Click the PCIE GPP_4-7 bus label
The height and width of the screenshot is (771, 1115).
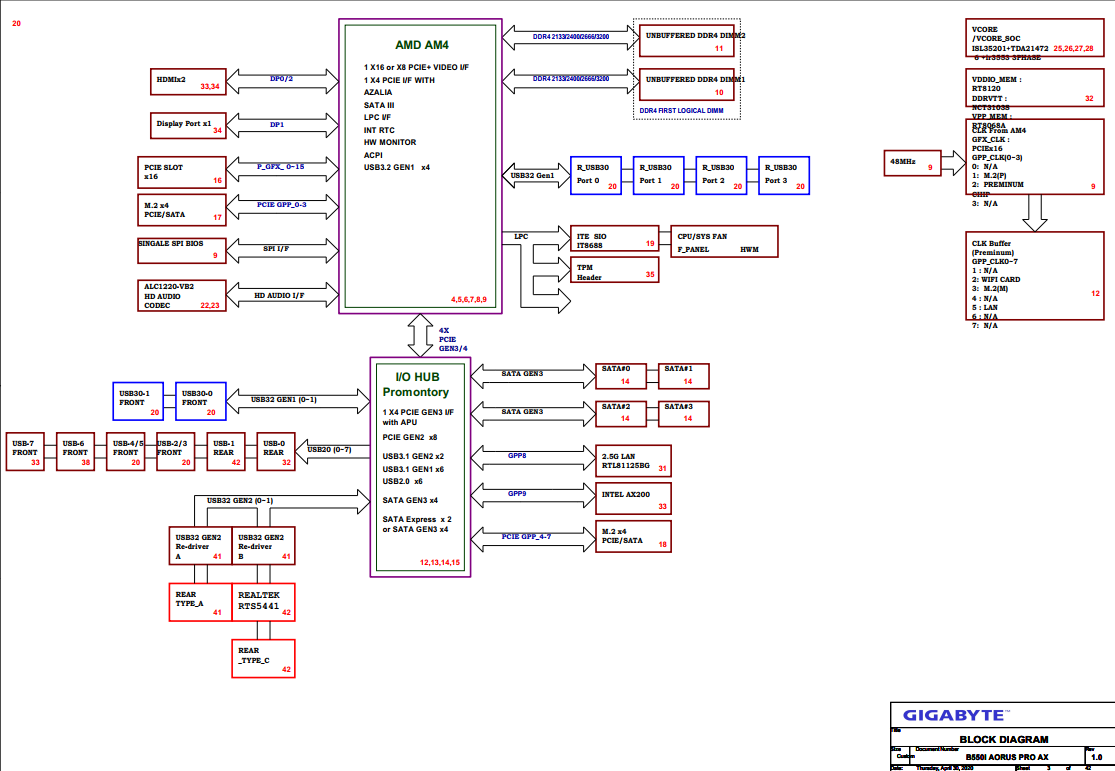coord(526,536)
